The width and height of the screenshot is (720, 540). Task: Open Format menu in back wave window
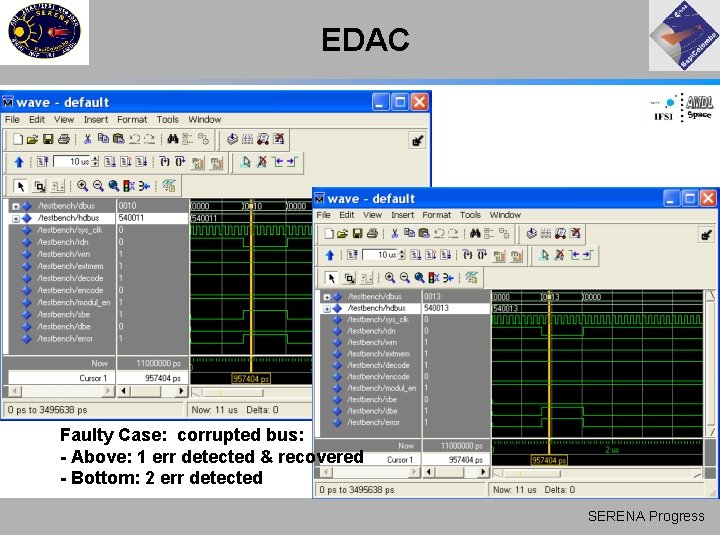(x=132, y=119)
